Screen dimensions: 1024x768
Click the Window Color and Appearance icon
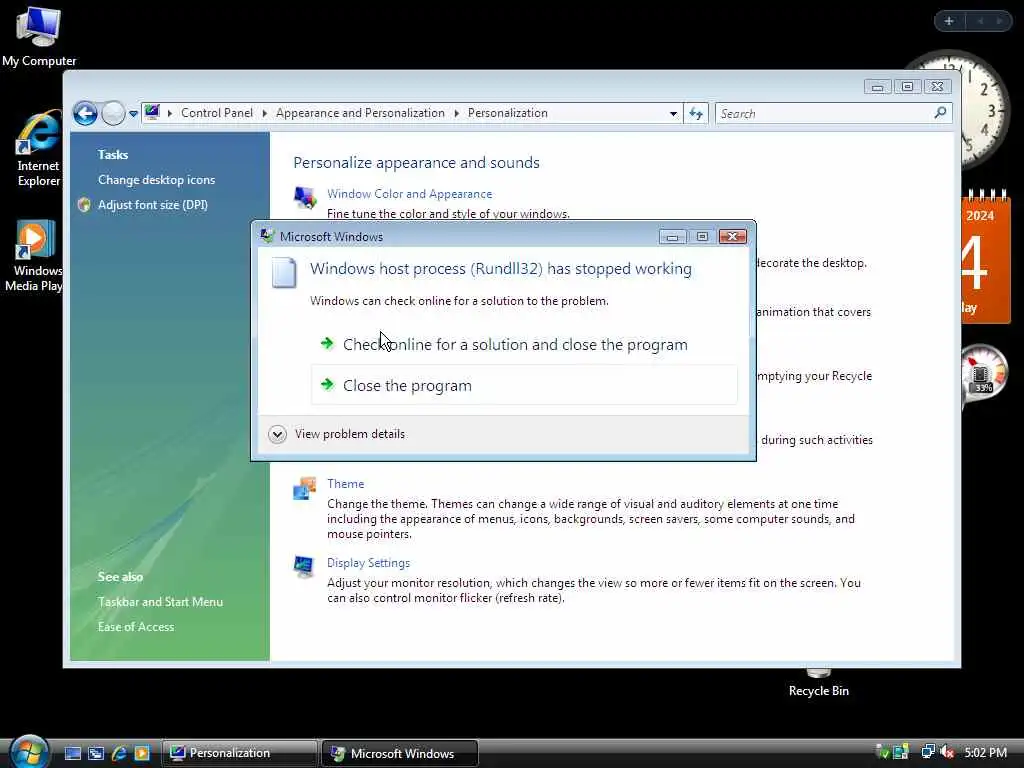pyautogui.click(x=305, y=197)
